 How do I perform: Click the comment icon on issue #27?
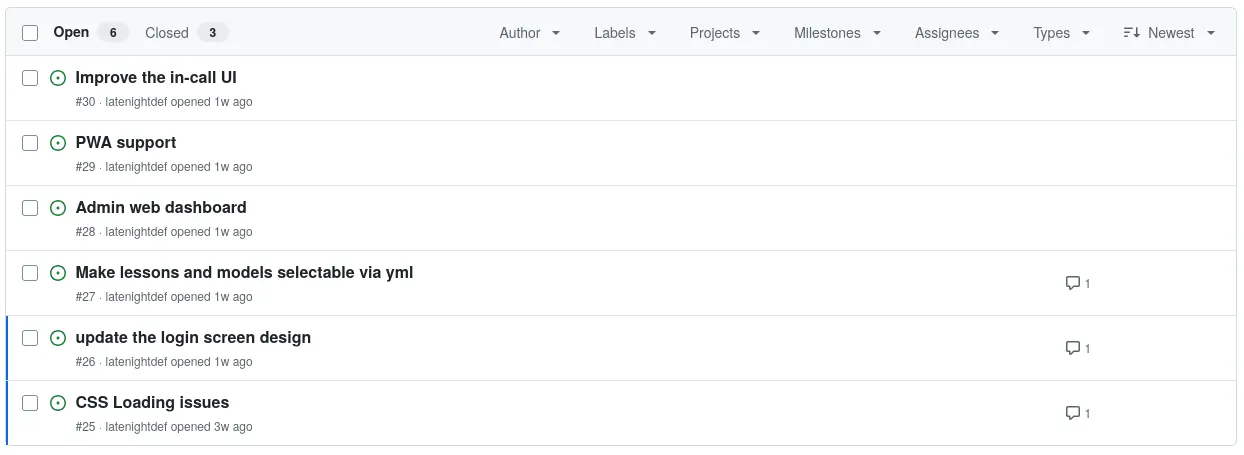pyautogui.click(x=1073, y=283)
